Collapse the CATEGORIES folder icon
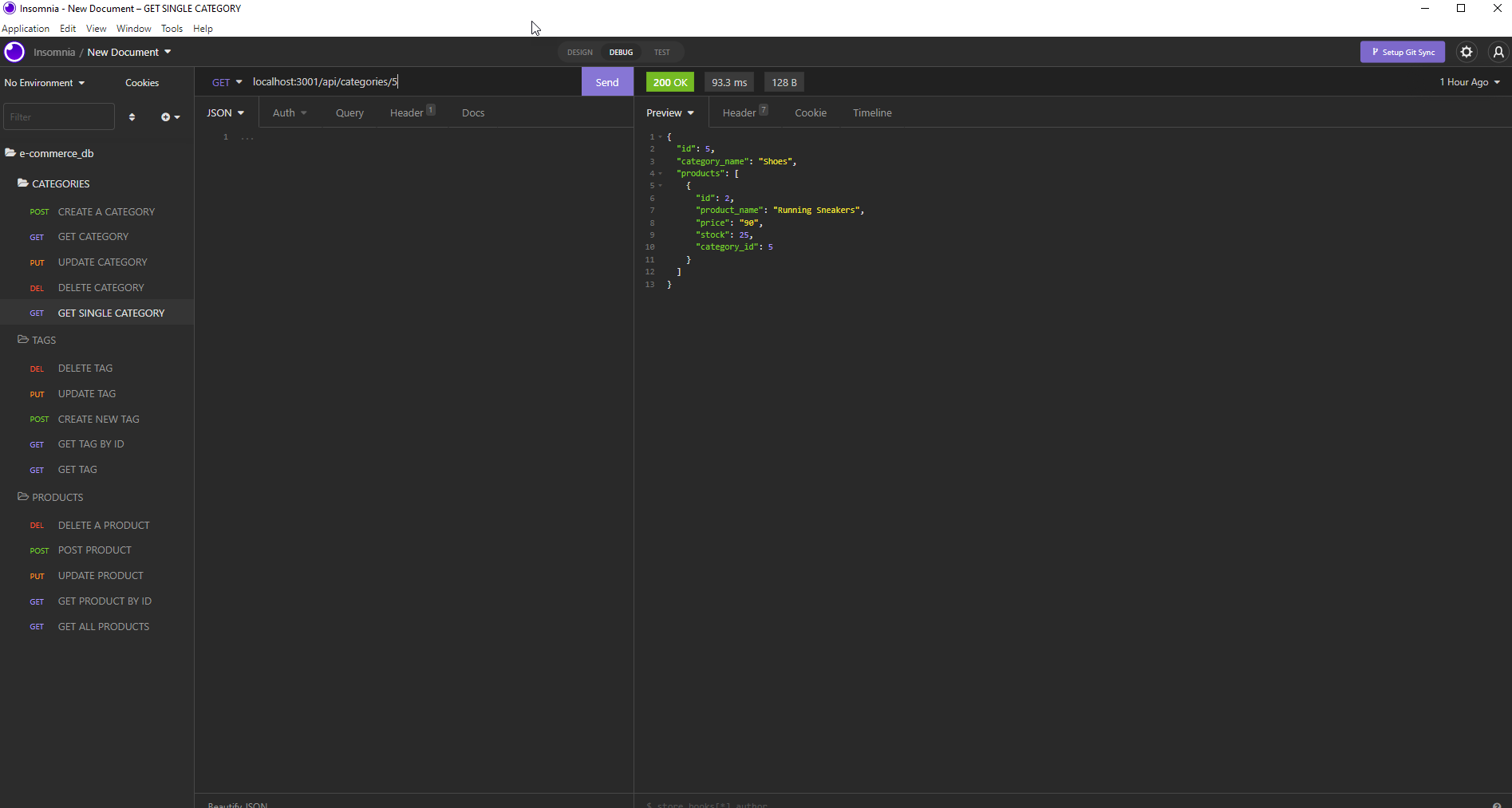This screenshot has width=1512, height=808. pos(22,183)
